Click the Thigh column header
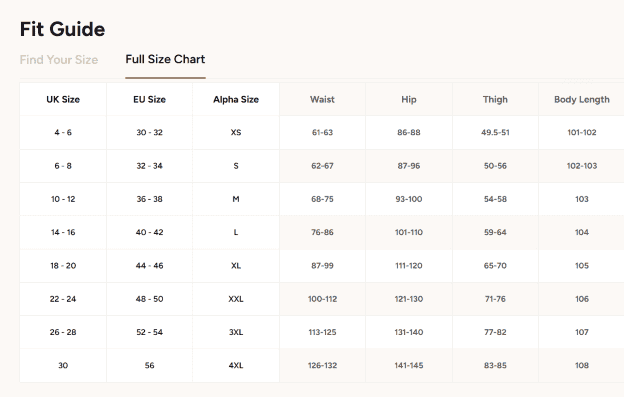The width and height of the screenshot is (624, 397). pos(495,99)
